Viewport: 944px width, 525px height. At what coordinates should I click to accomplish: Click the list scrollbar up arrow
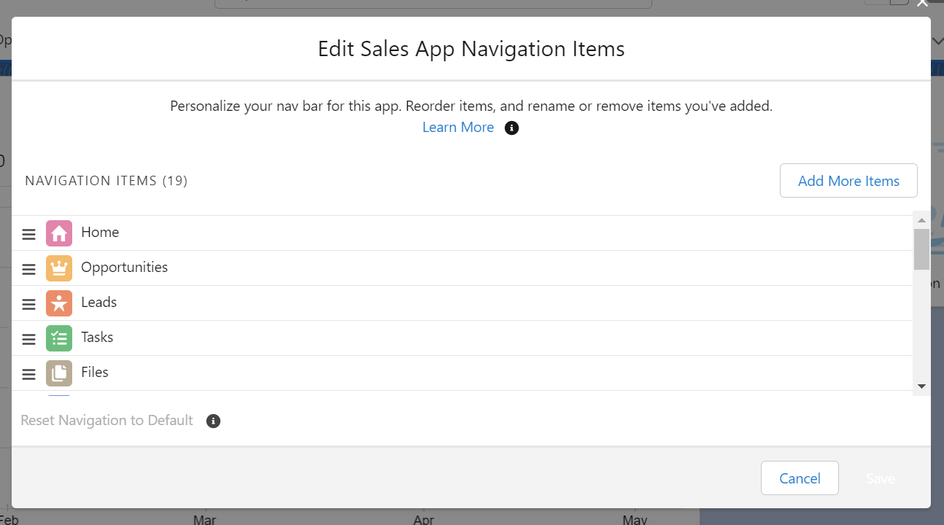pyautogui.click(x=921, y=221)
